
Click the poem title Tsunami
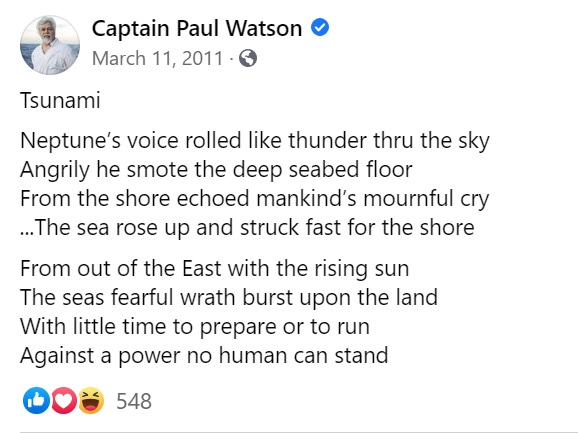(60, 100)
